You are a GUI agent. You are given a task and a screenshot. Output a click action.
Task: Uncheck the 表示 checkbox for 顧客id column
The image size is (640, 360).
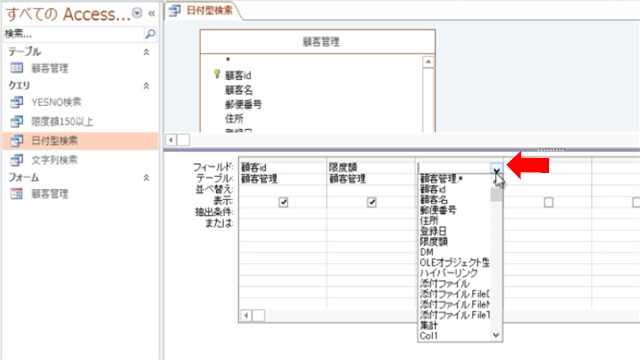[283, 202]
